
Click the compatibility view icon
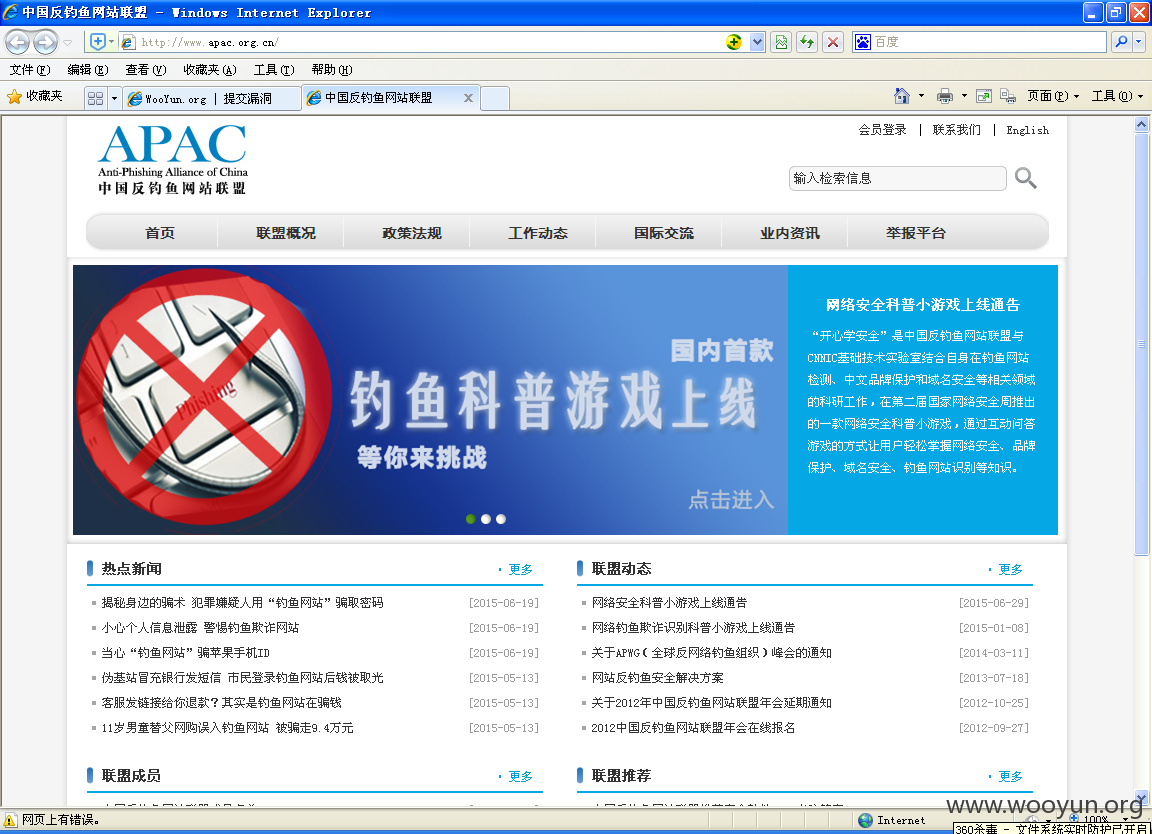781,42
